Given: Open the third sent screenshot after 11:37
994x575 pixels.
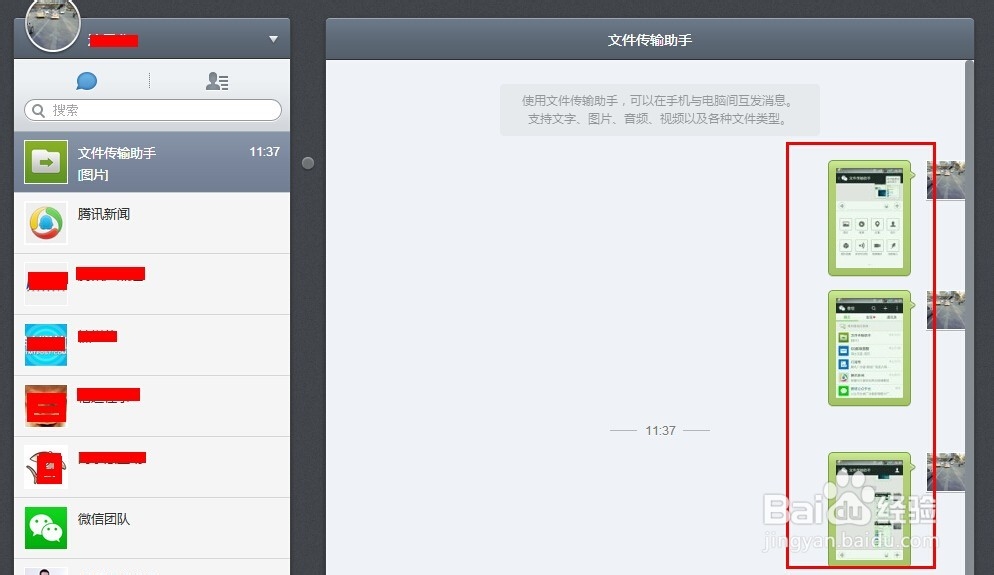Looking at the screenshot, I should tap(870, 509).
